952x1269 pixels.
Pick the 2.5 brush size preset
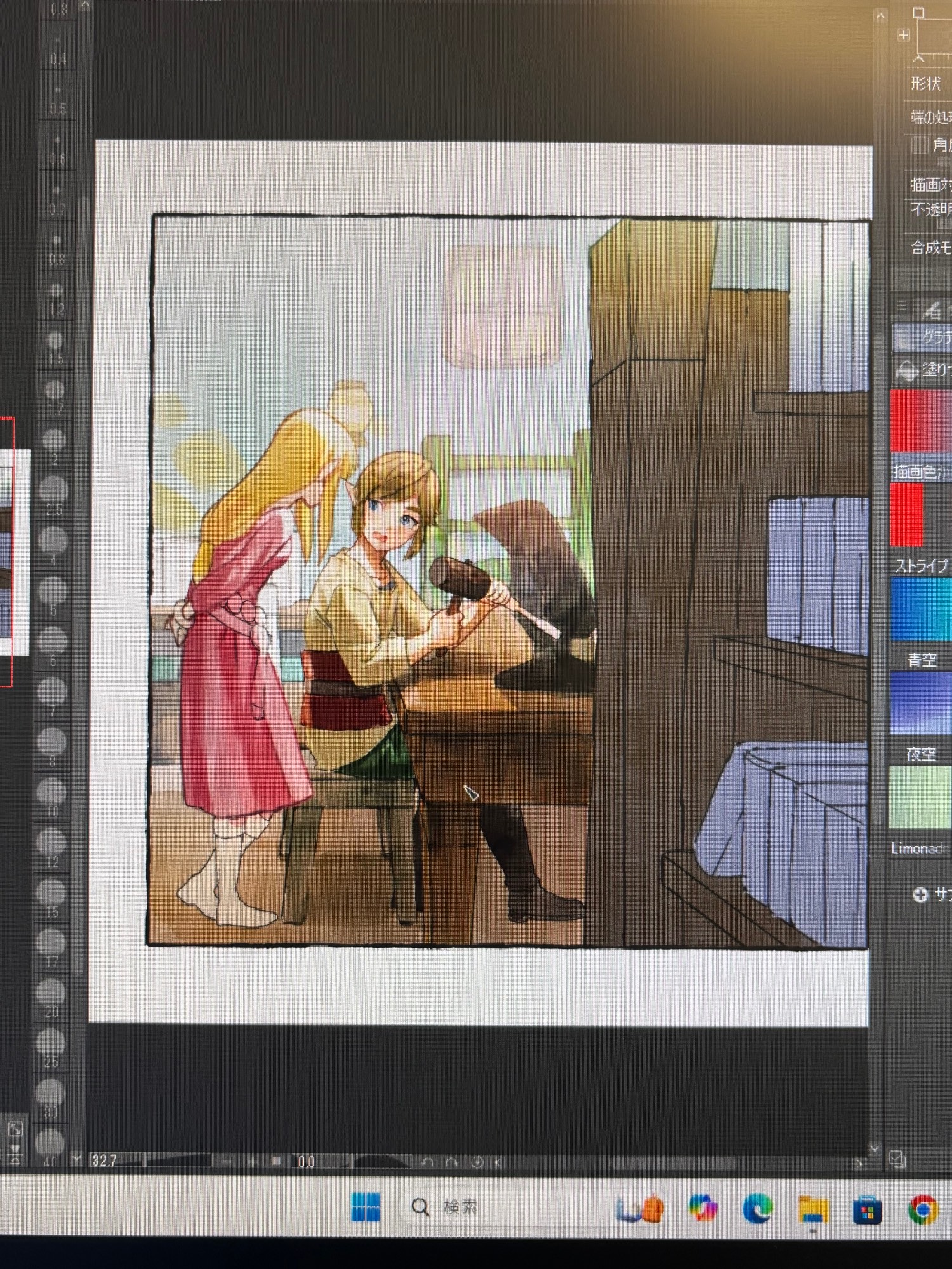(53, 496)
